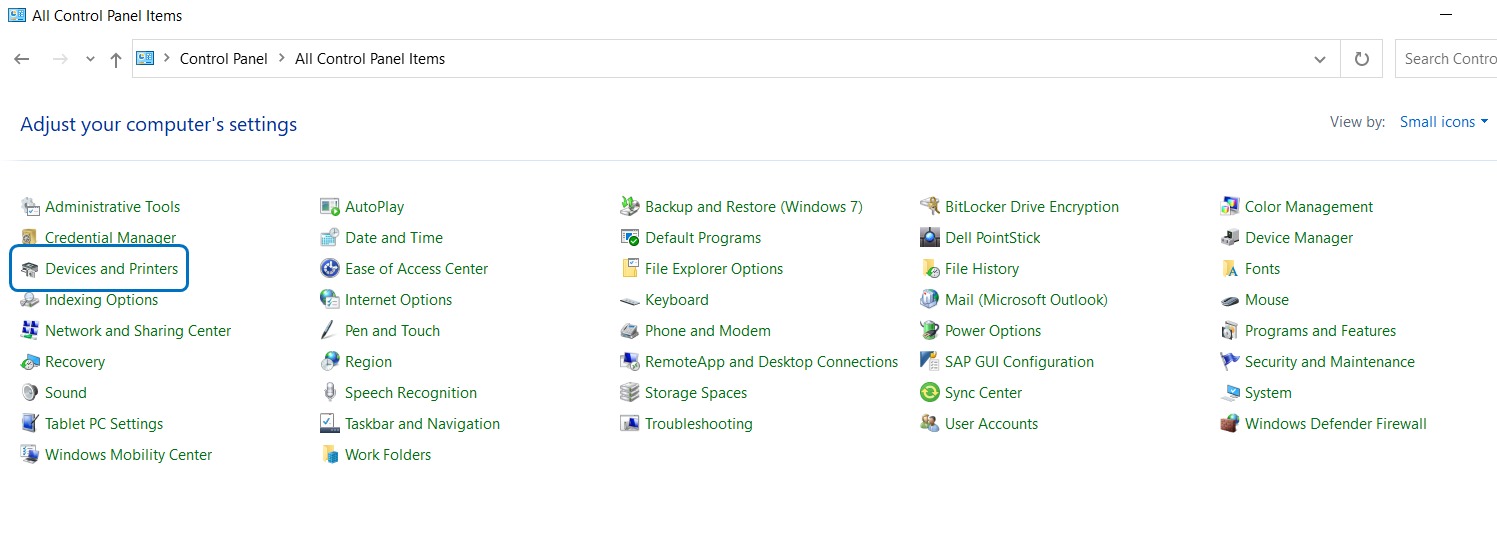The image size is (1497, 533).
Task: Click the Backup and Restore icon
Action: click(629, 207)
